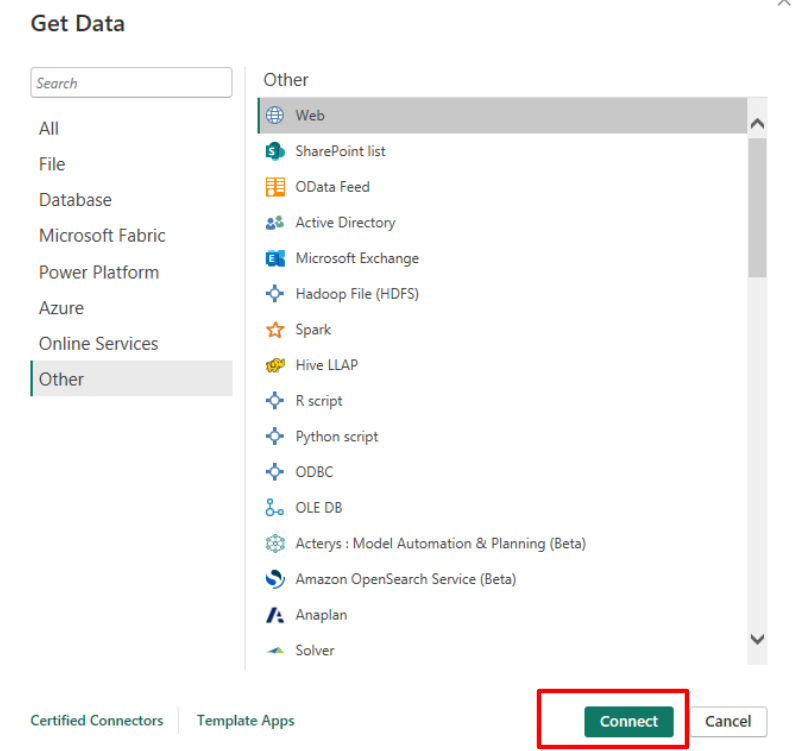Pick Acterys : Model Automation & Planning text

(441, 544)
